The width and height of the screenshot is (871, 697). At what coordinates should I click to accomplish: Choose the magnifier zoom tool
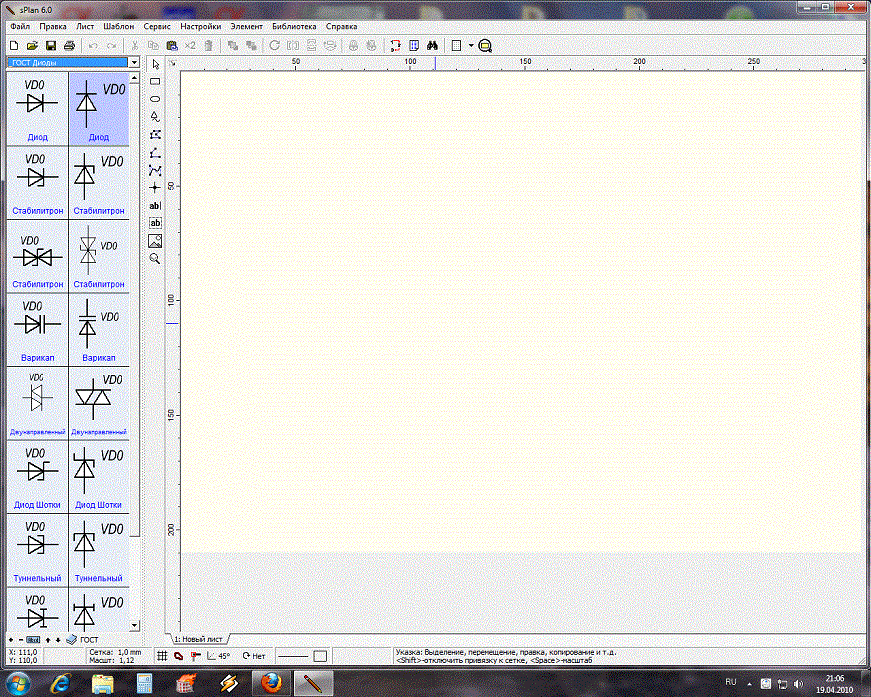point(155,258)
